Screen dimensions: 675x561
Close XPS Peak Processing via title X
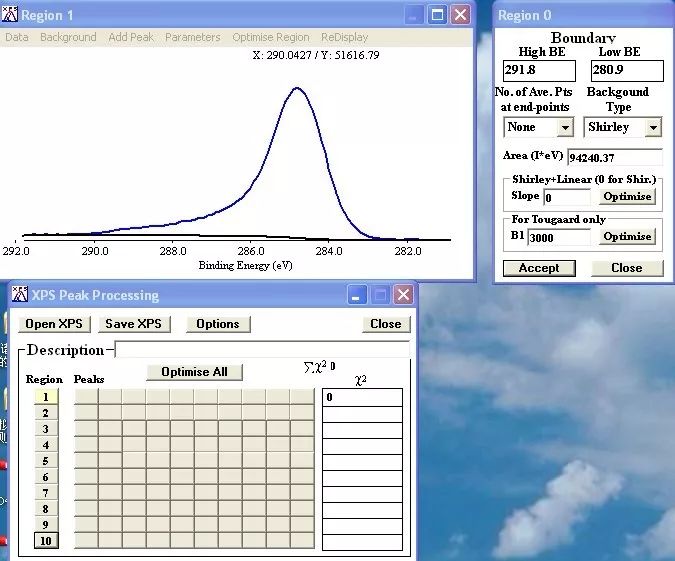pos(403,295)
